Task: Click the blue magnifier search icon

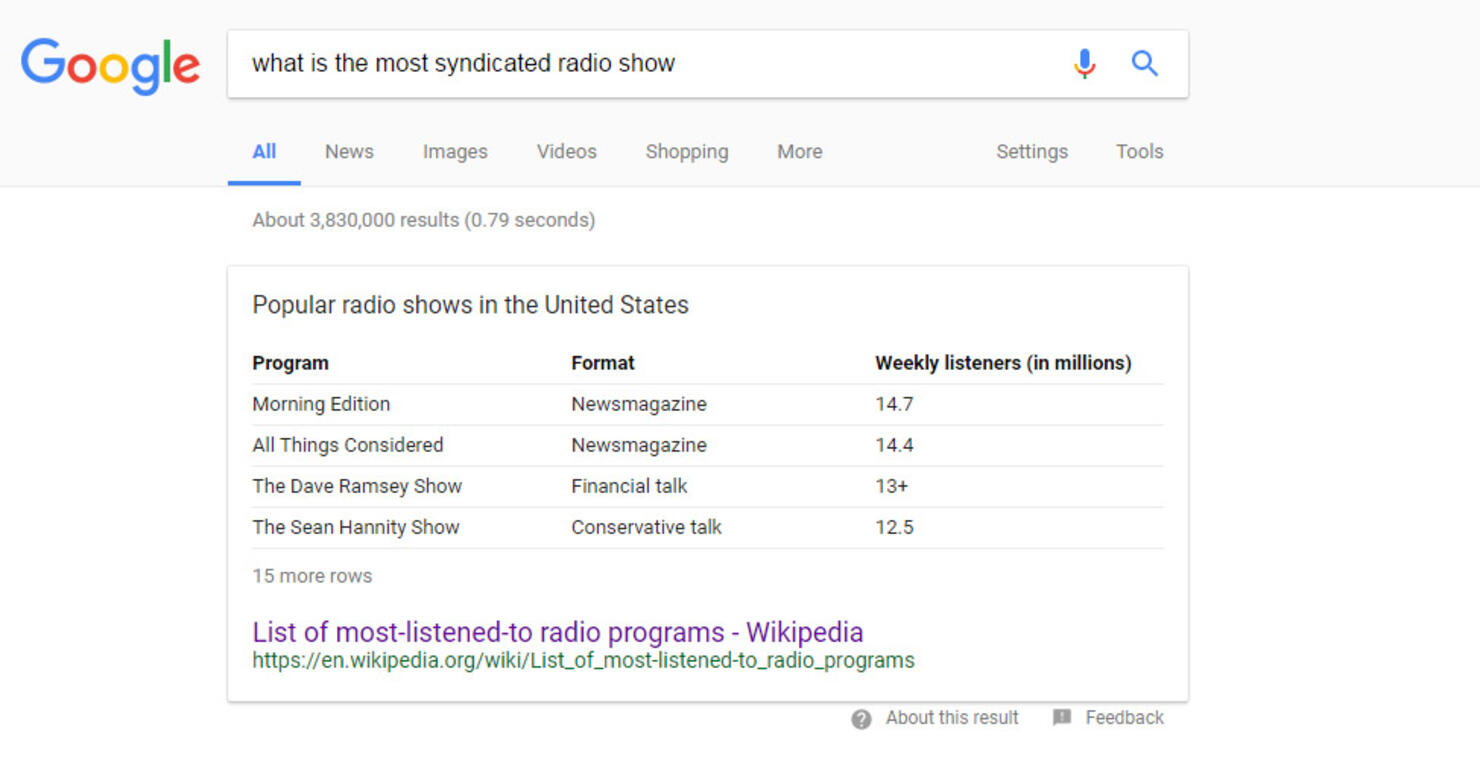Action: [1145, 64]
